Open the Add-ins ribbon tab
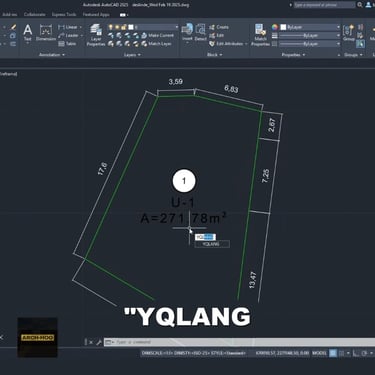 [10, 15]
